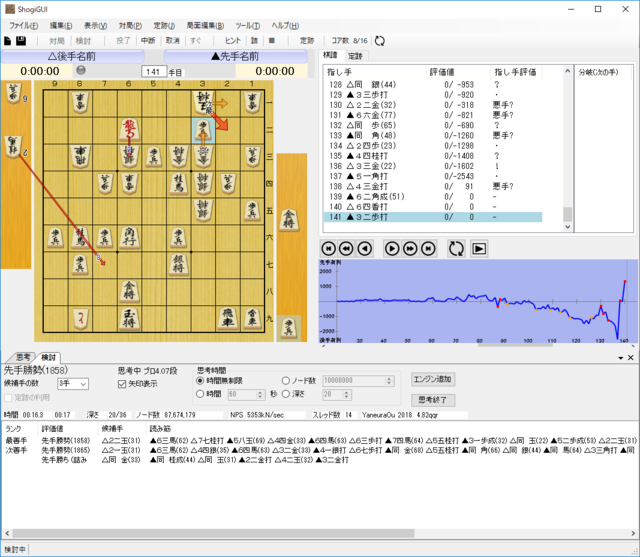Step forward one move
Viewport: 640px width, 557px height.
392,249
